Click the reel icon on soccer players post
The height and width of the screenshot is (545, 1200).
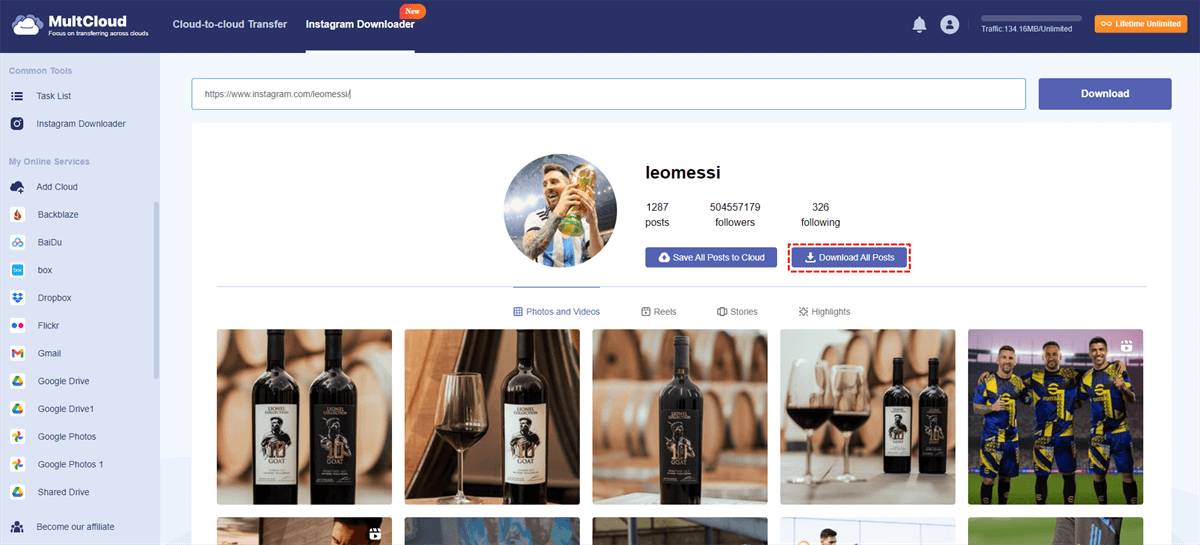click(x=1126, y=346)
